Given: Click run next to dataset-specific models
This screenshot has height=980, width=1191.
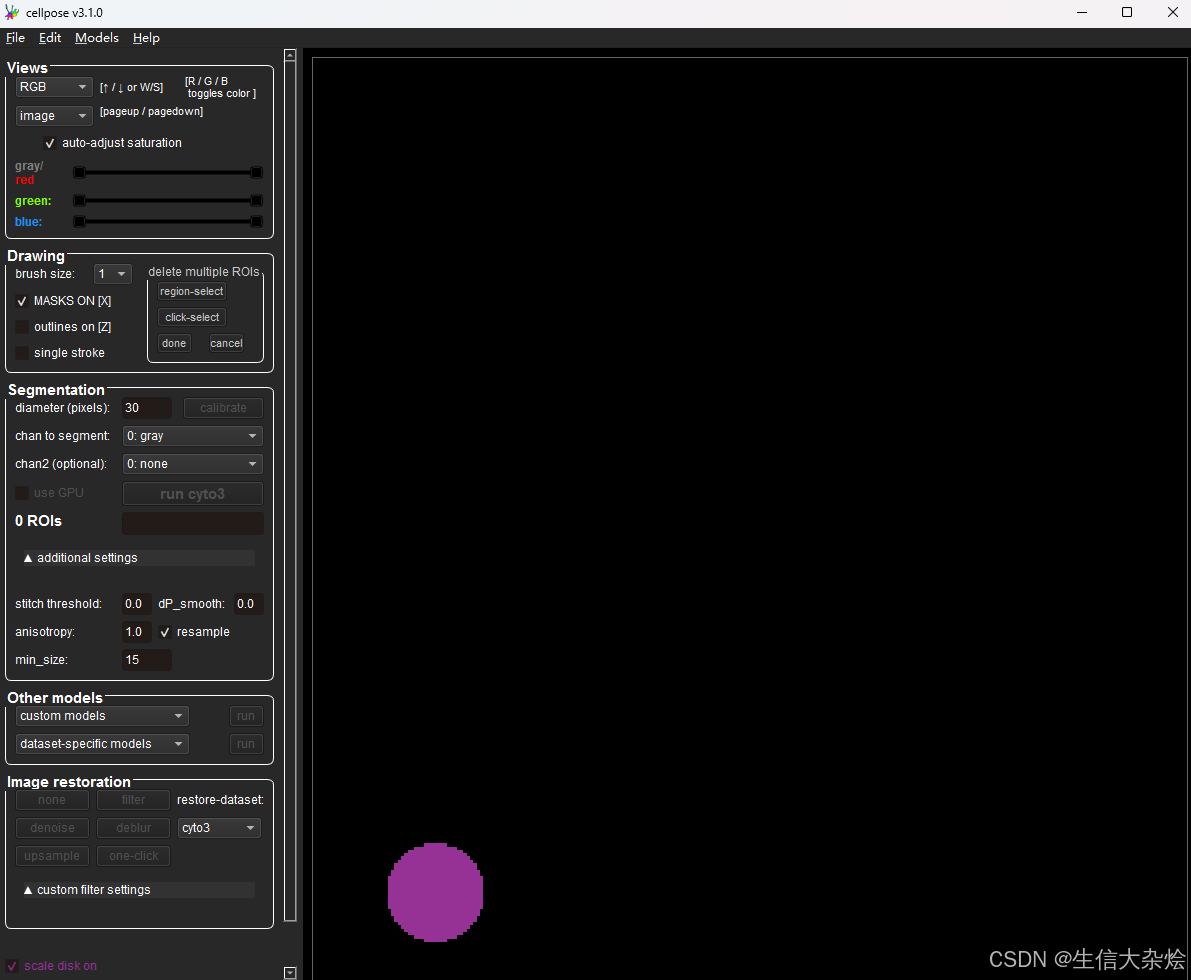Looking at the screenshot, I should (x=246, y=744).
